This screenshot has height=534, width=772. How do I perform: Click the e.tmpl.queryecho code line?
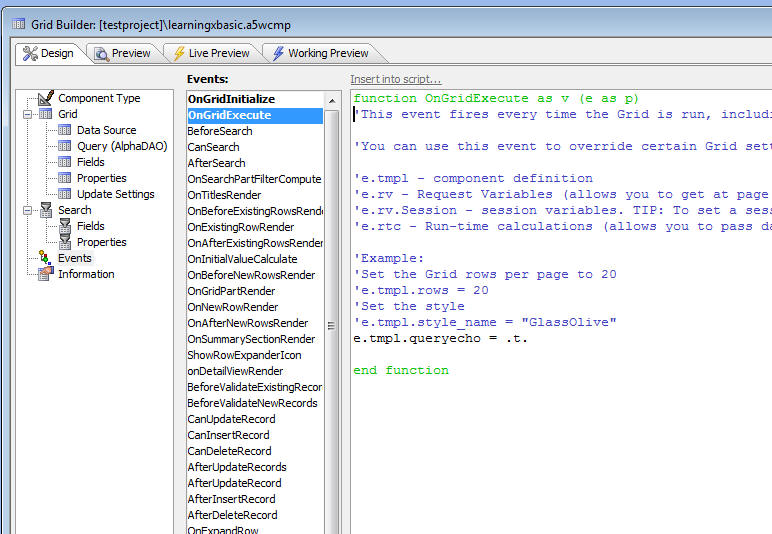pyautogui.click(x=441, y=338)
